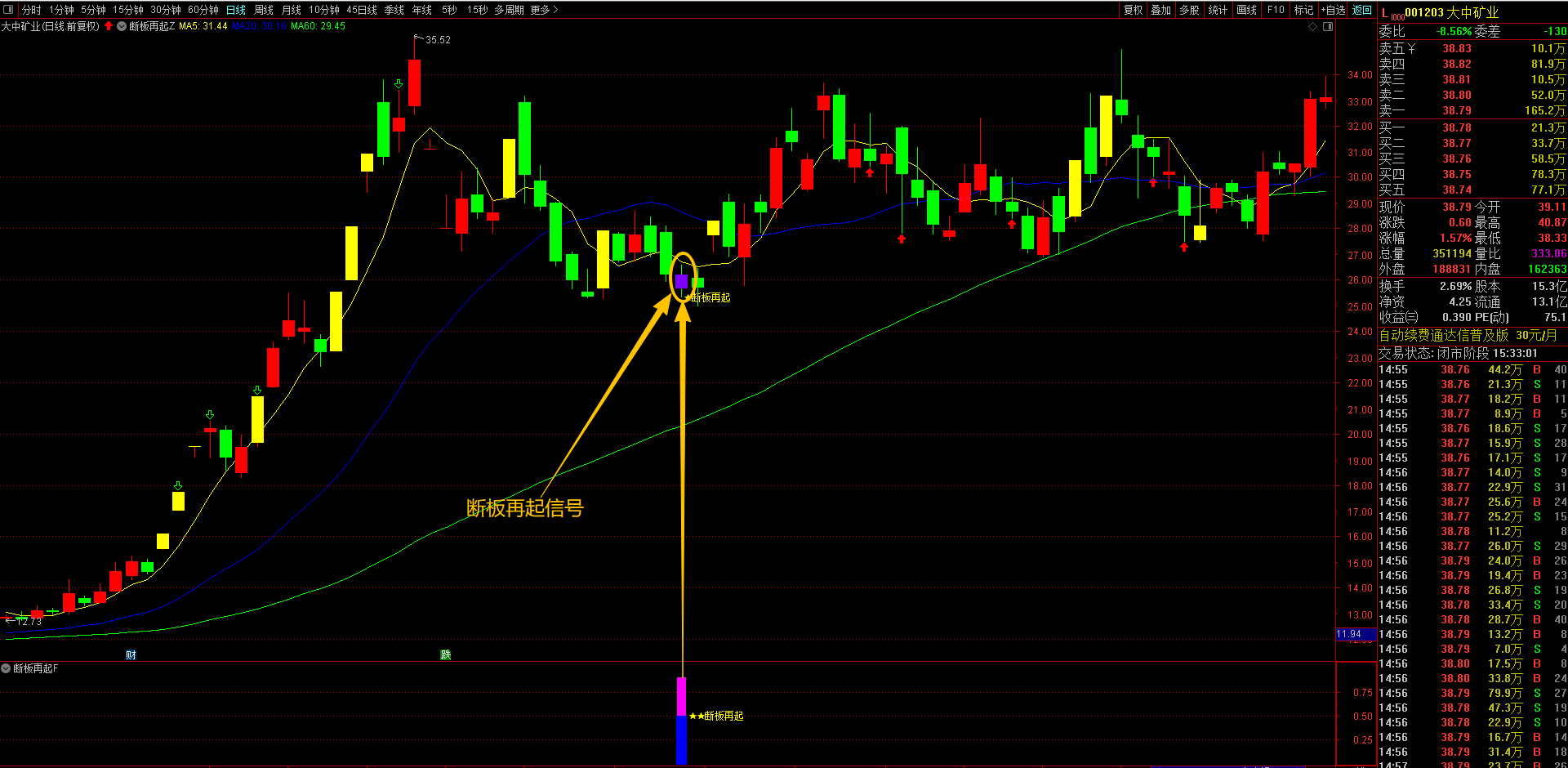Click the 财 financial event marker
Screen dimensions: 1568x768
pyautogui.click(x=131, y=655)
